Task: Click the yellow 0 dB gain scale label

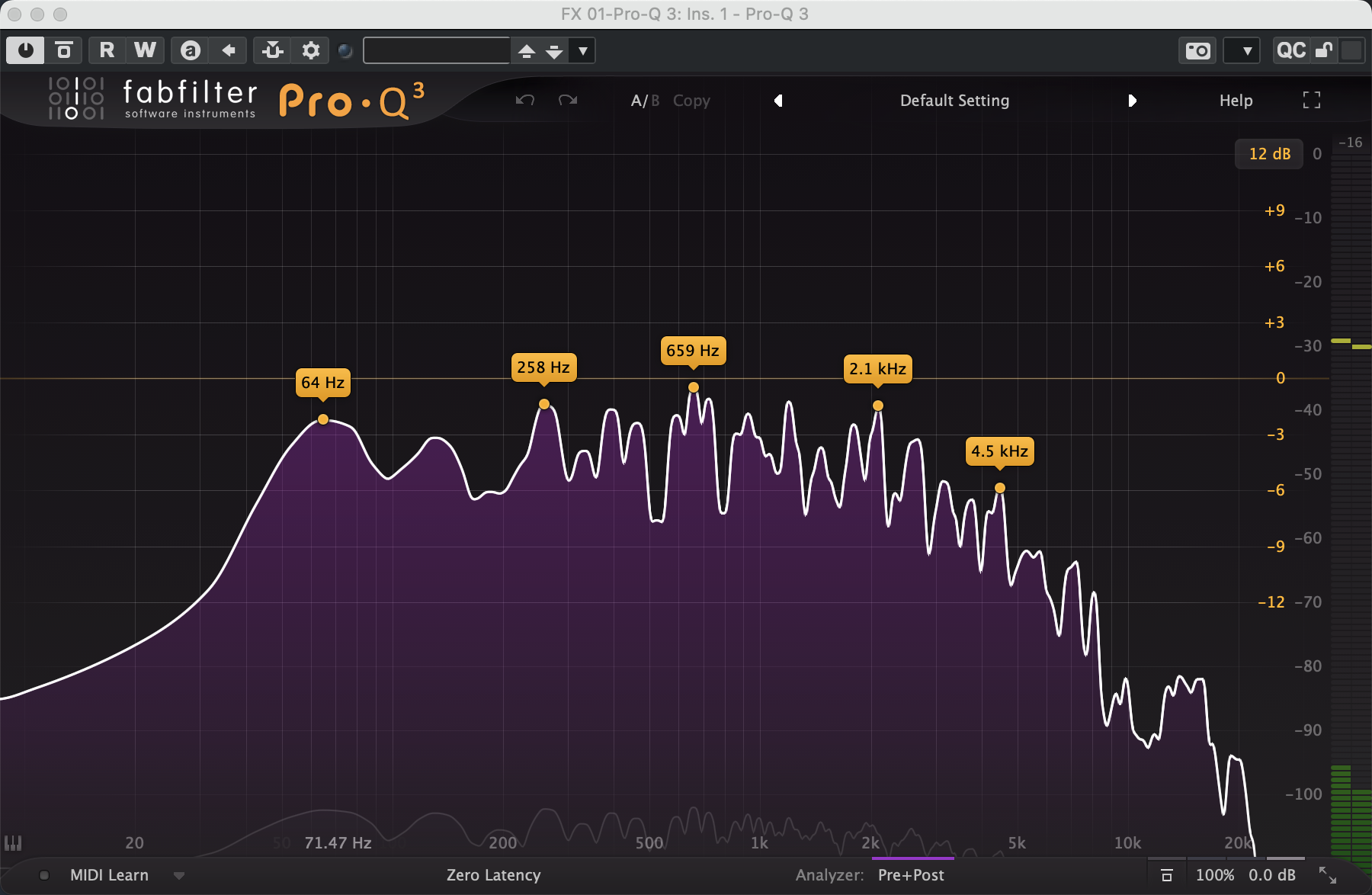Action: pos(1281,378)
